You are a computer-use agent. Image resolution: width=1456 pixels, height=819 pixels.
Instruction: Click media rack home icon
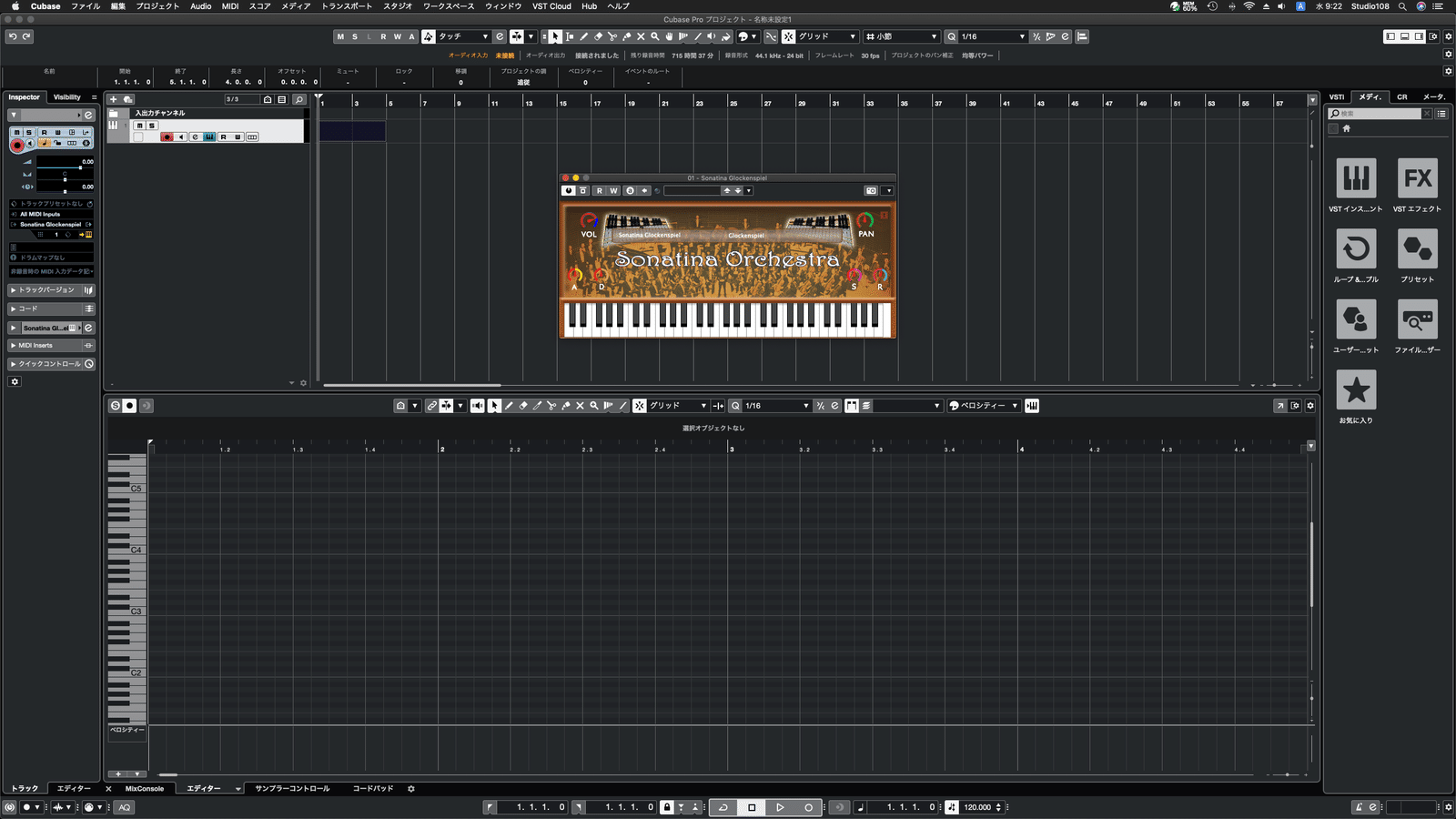tap(1347, 128)
